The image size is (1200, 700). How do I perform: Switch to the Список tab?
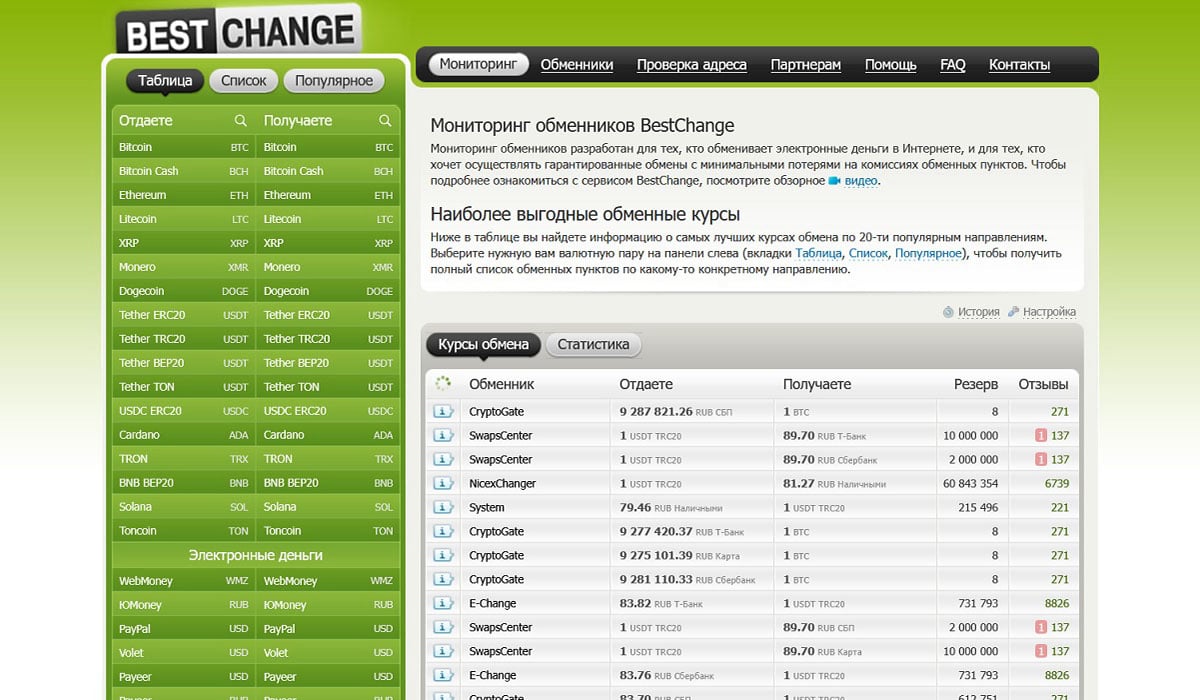(x=243, y=81)
